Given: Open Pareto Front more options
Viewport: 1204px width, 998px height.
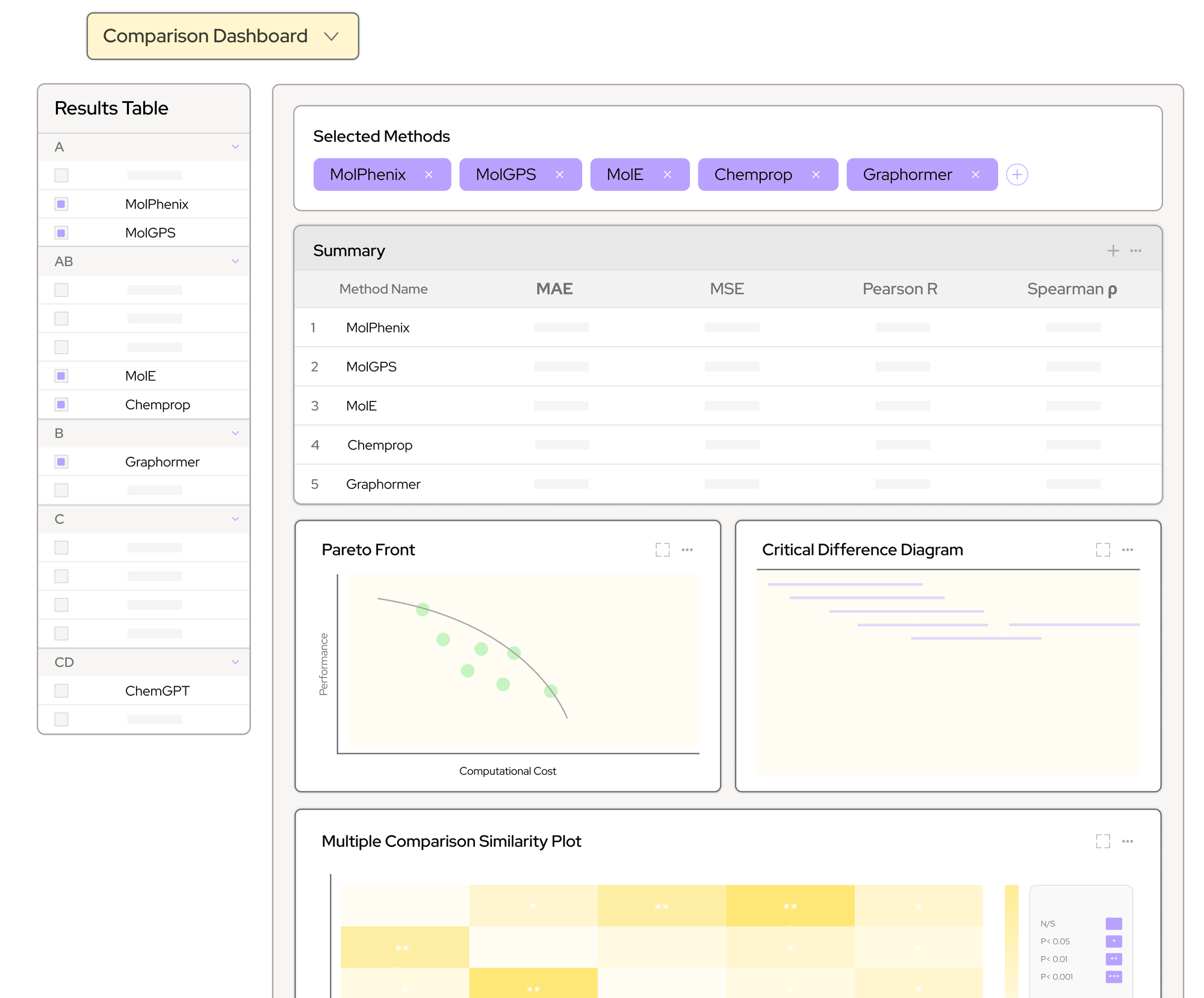Looking at the screenshot, I should coord(687,550).
